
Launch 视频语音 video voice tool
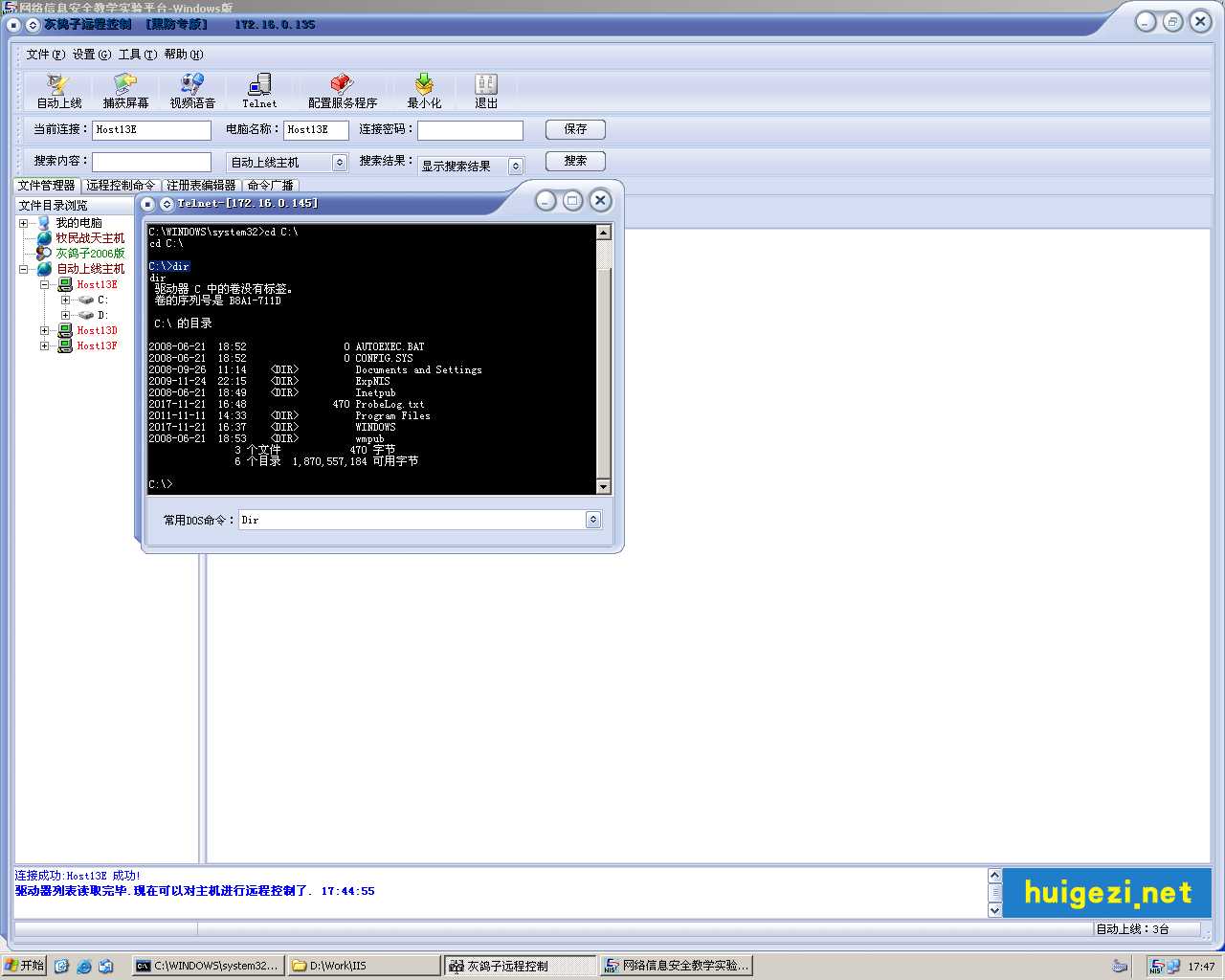point(192,92)
